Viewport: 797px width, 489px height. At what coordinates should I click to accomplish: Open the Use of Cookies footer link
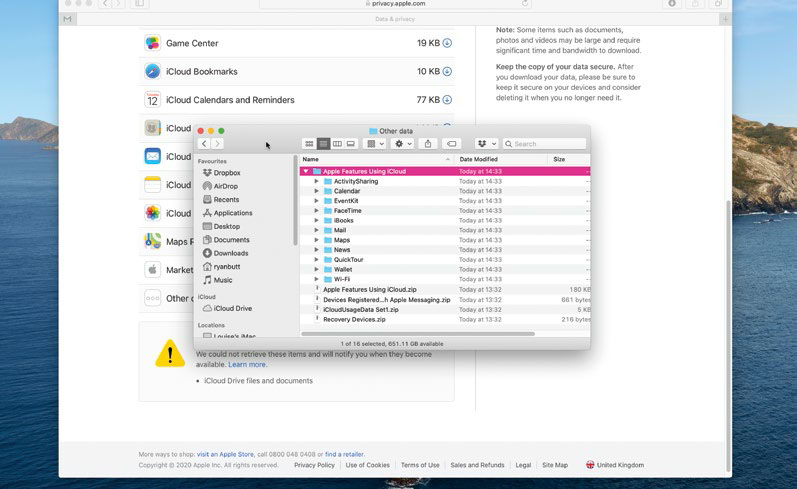click(367, 465)
